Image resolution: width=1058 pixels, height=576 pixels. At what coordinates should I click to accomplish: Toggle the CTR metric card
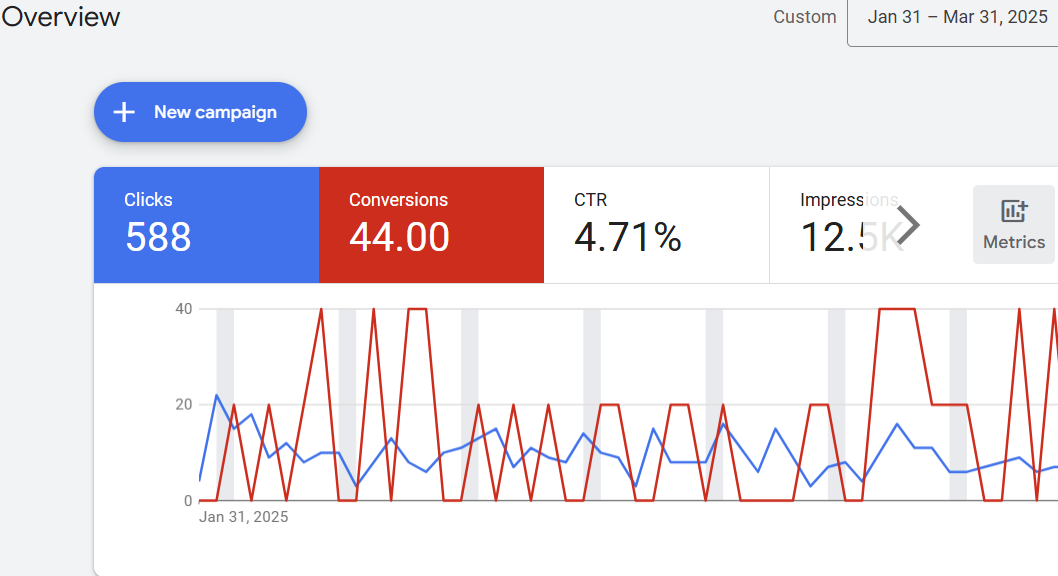pyautogui.click(x=657, y=225)
